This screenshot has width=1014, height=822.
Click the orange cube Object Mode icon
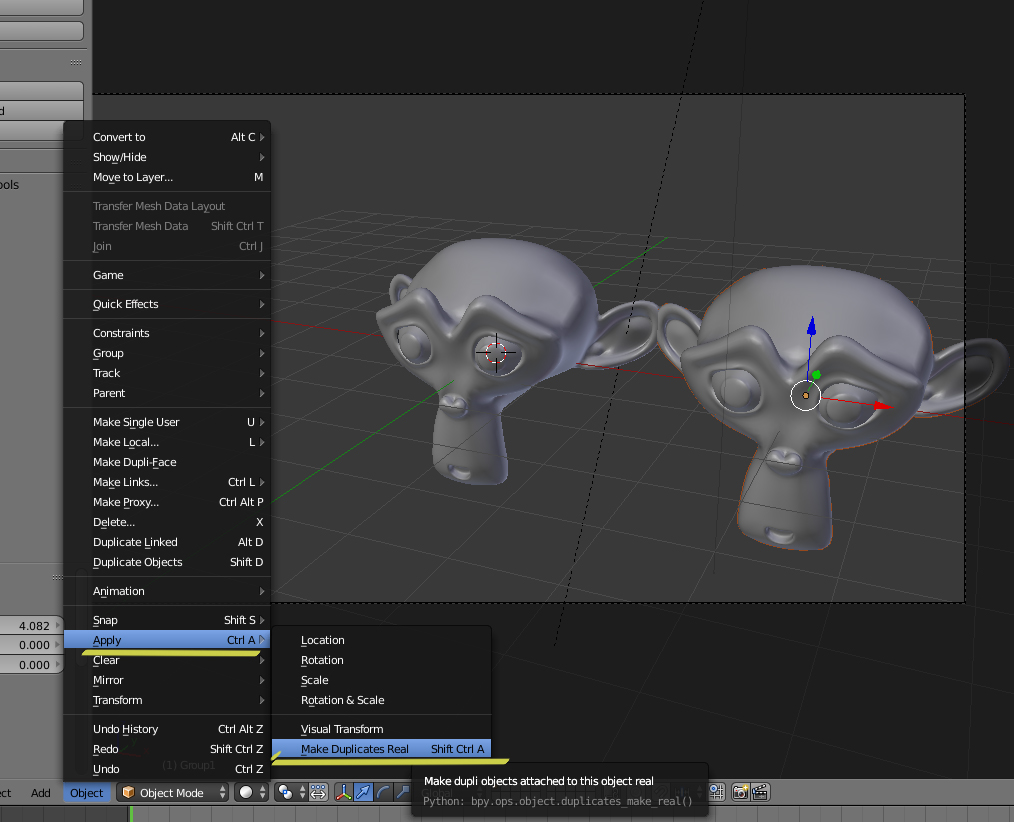pyautogui.click(x=128, y=793)
